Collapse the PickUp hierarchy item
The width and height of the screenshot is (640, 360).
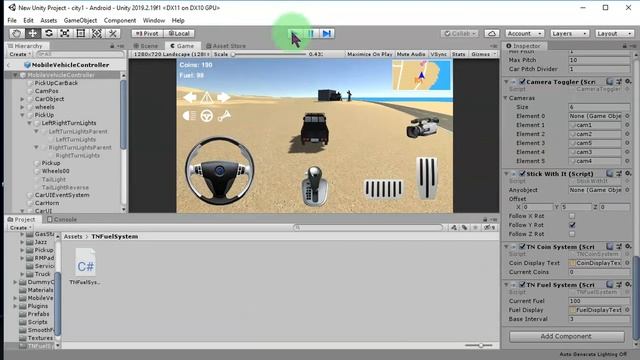click(22, 115)
